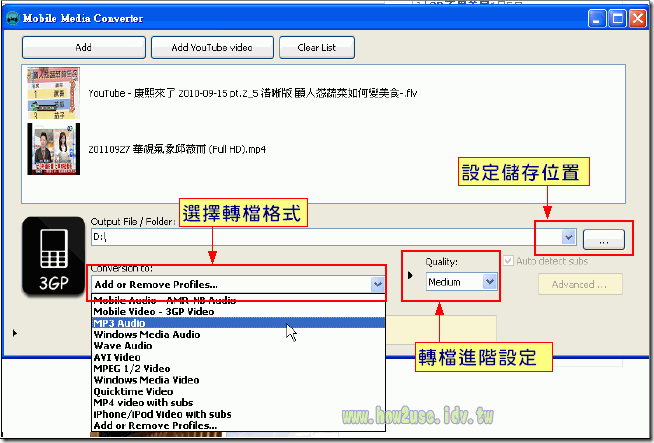Click the Advanced button
This screenshot has width=654, height=443.
point(572,285)
